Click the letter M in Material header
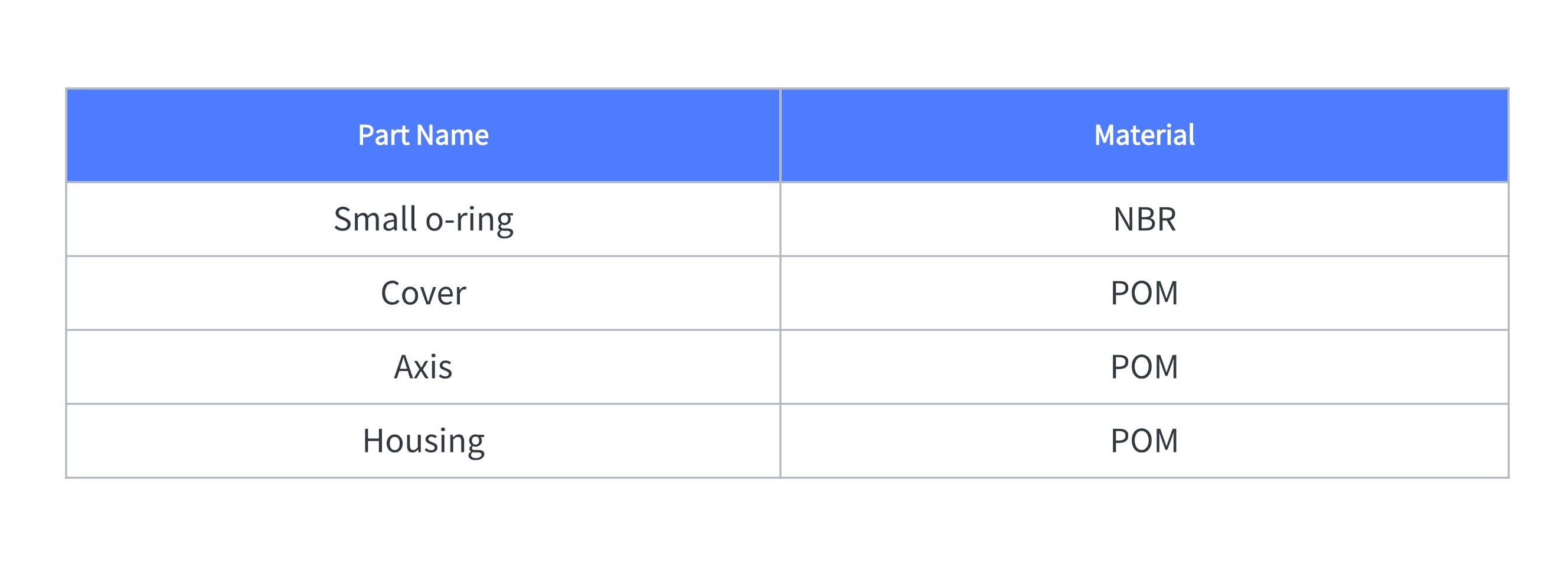 coord(1106,135)
